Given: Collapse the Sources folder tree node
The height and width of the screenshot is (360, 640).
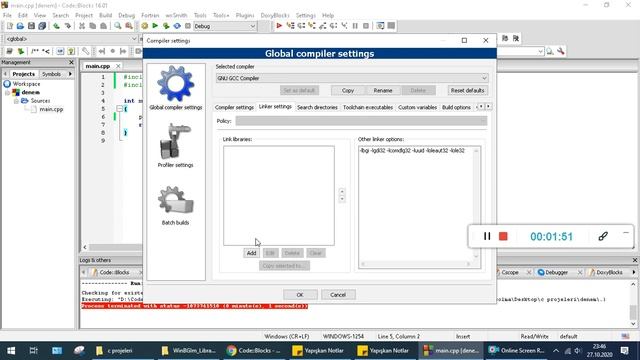Looking at the screenshot, I should (16, 101).
